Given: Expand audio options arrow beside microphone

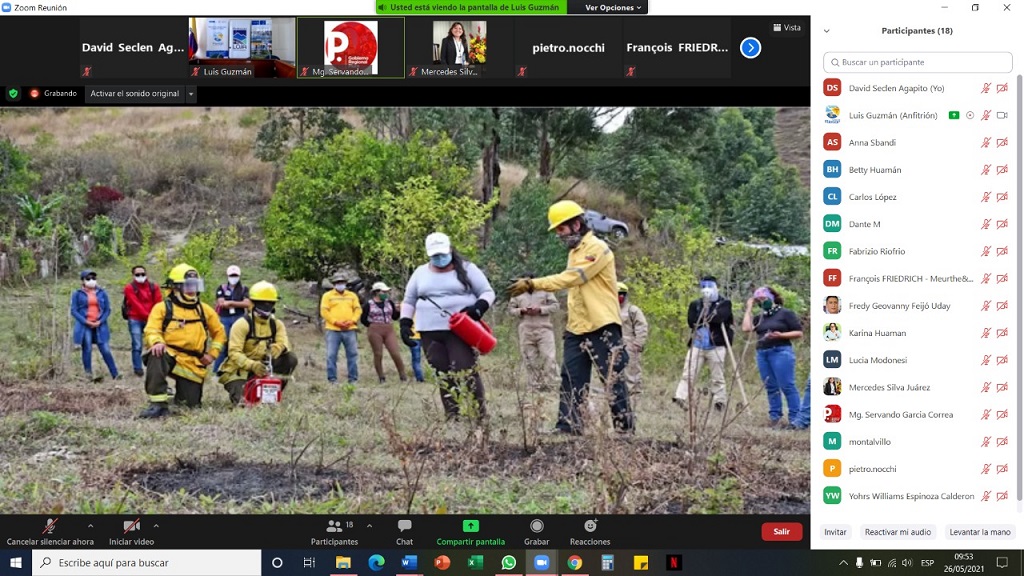Looking at the screenshot, I should point(90,526).
